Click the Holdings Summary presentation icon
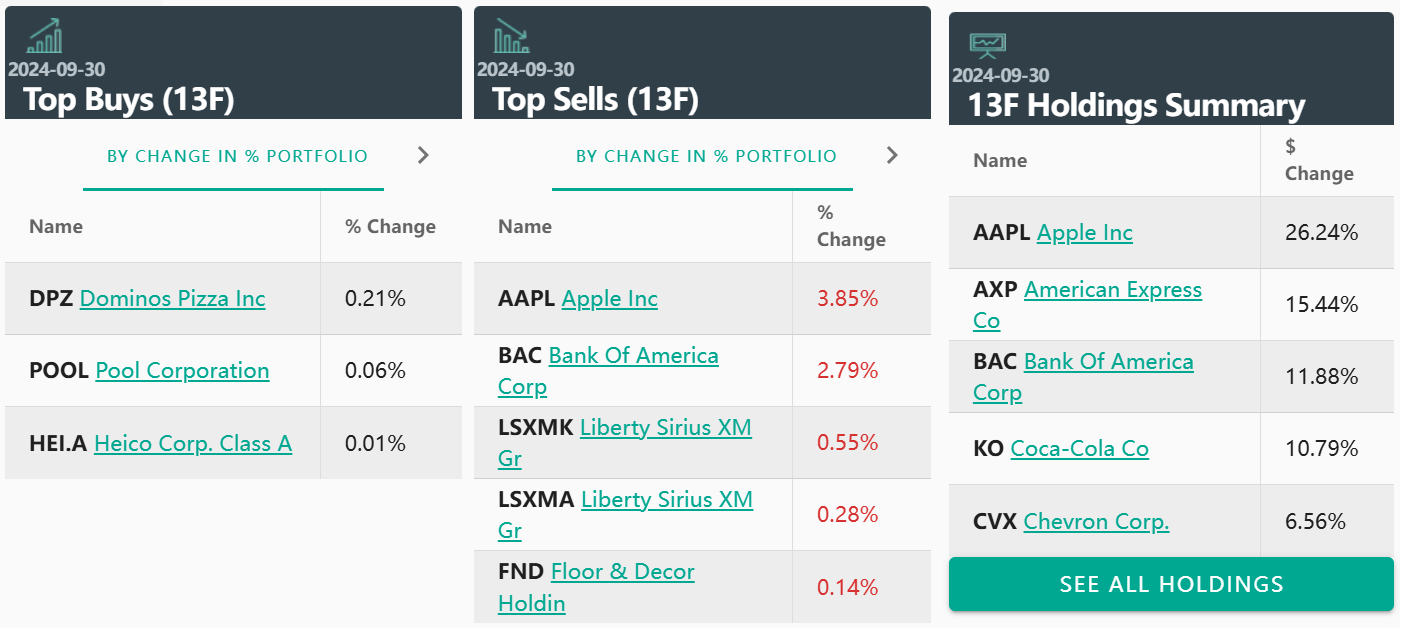 click(987, 44)
